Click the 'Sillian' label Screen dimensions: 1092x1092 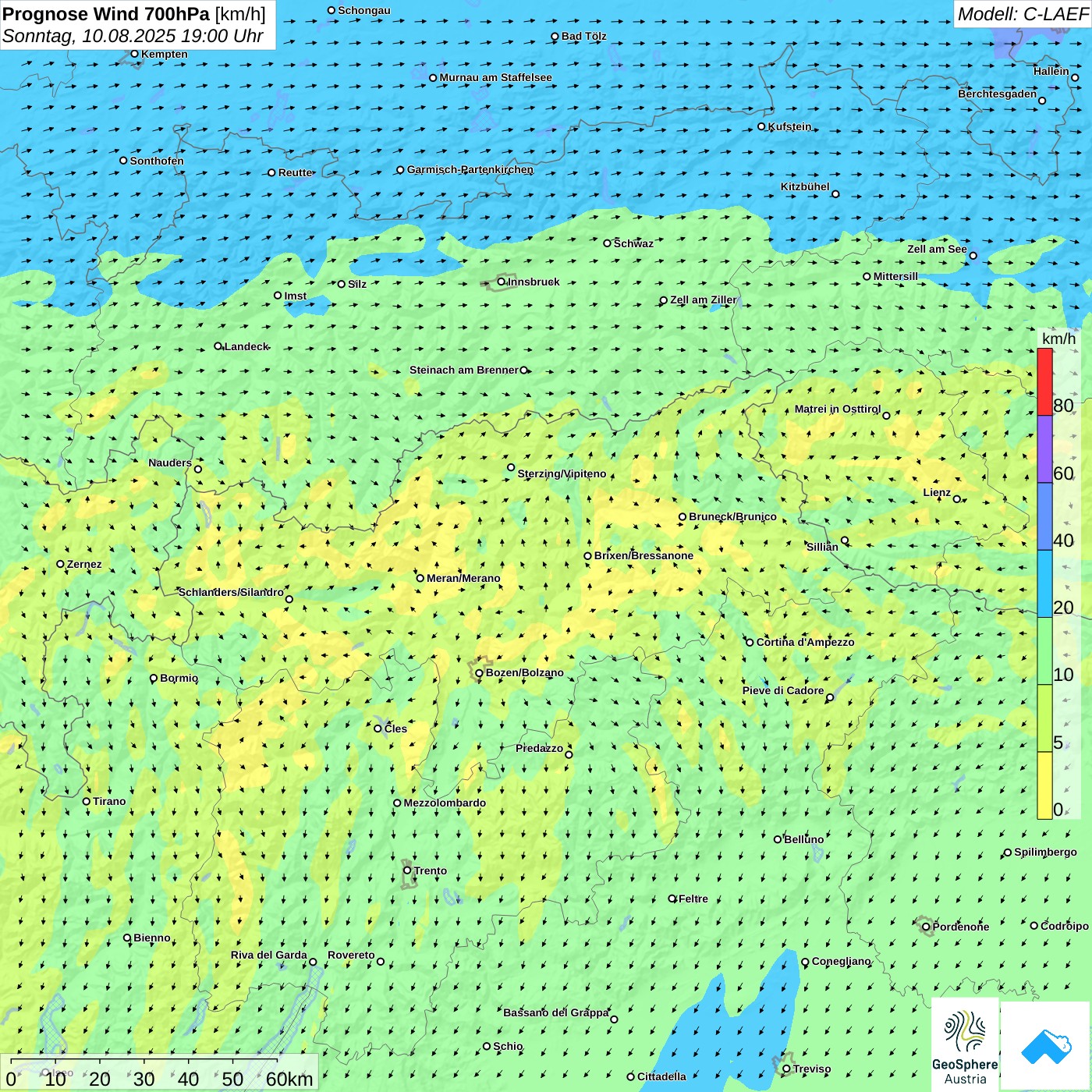click(822, 547)
